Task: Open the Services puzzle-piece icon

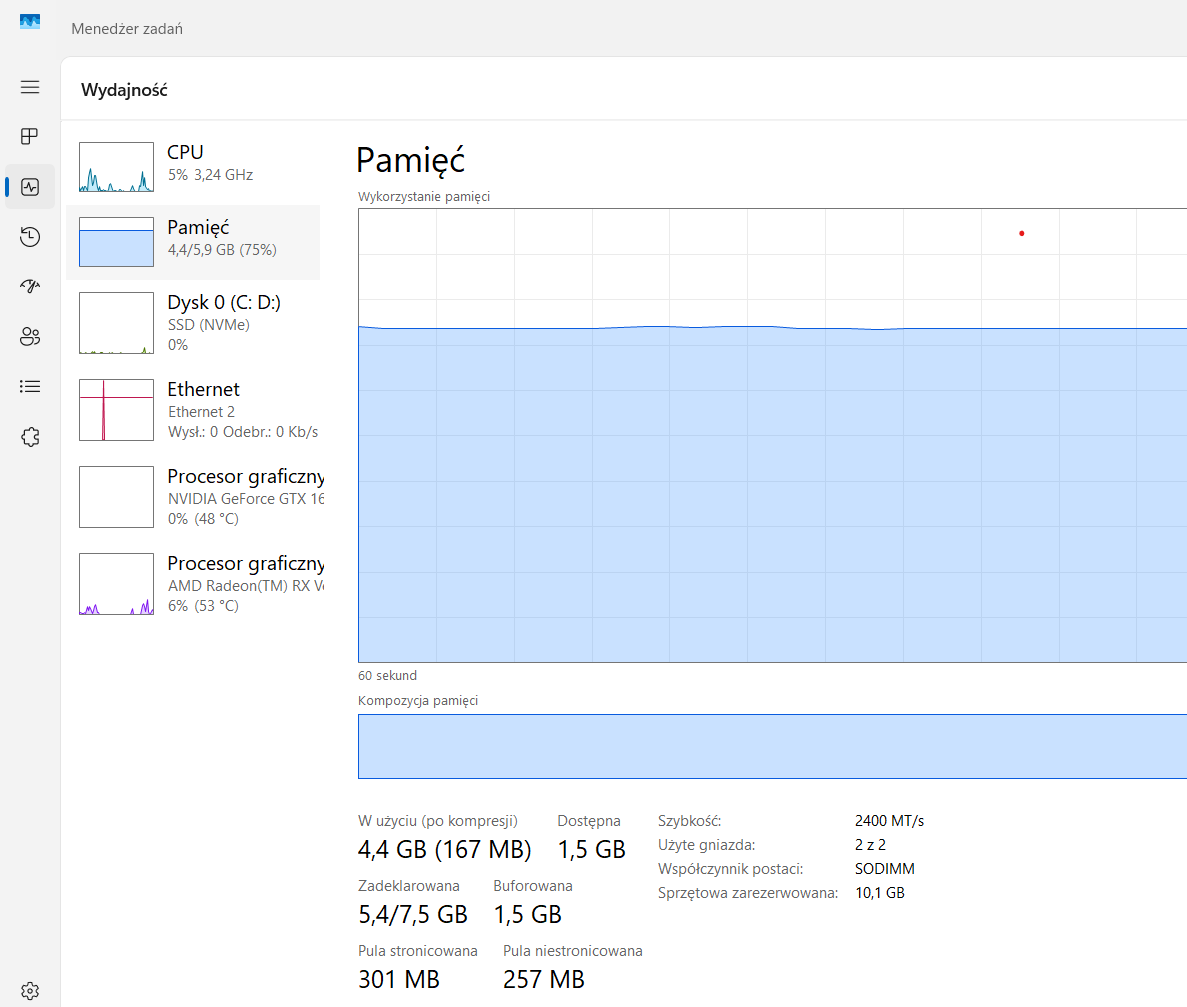Action: click(30, 436)
